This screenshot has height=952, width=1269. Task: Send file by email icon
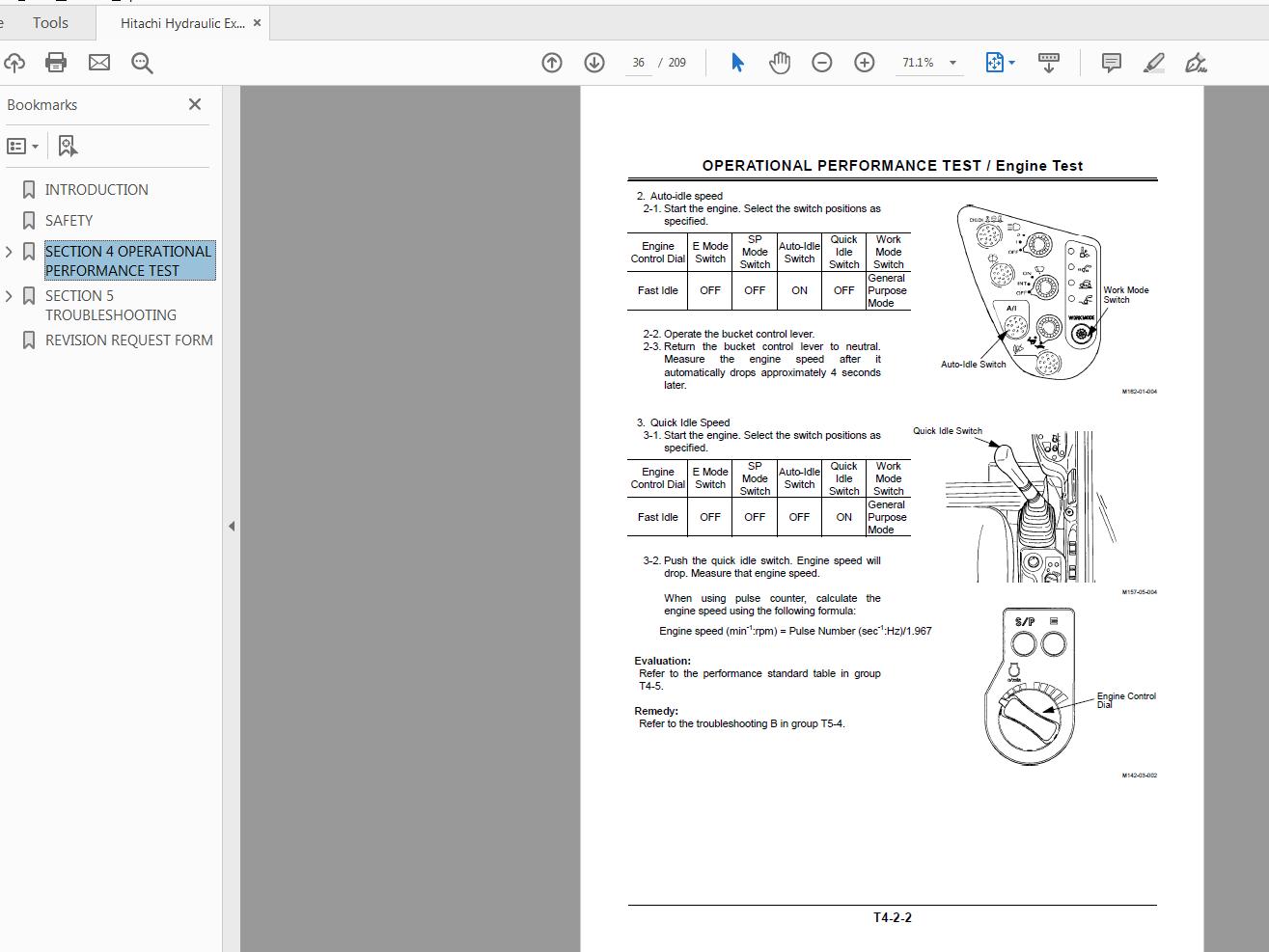99,63
